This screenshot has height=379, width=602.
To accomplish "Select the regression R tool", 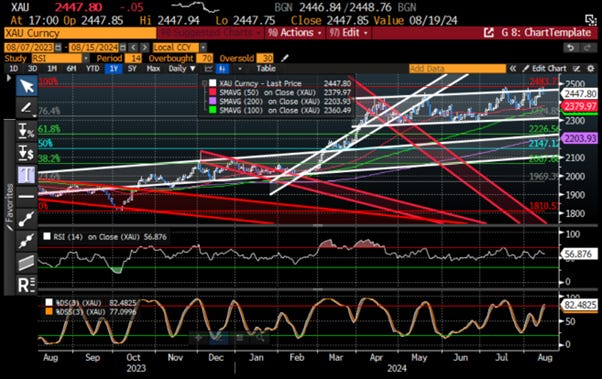I will 26,285.
